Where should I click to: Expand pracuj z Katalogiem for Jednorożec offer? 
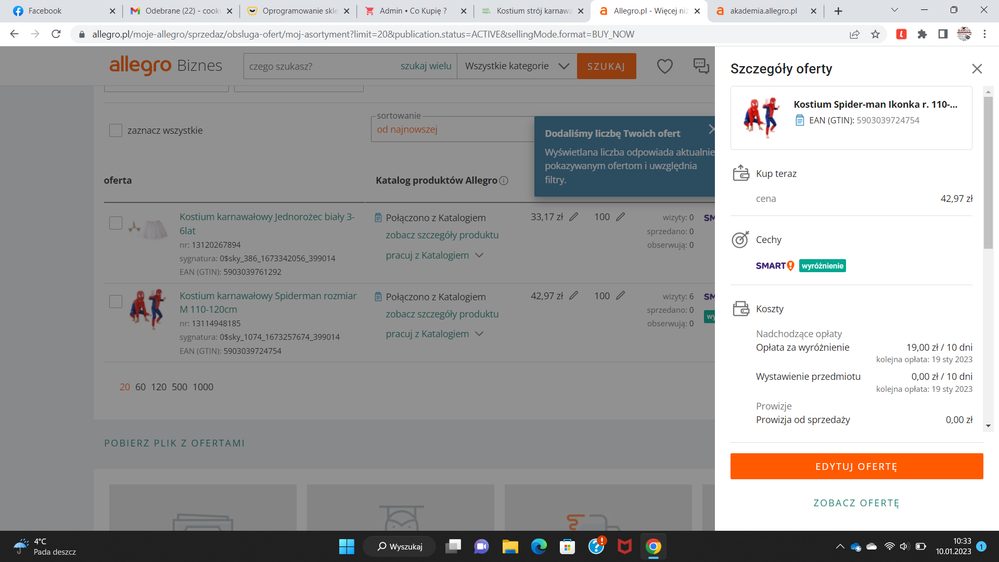pyautogui.click(x=435, y=255)
